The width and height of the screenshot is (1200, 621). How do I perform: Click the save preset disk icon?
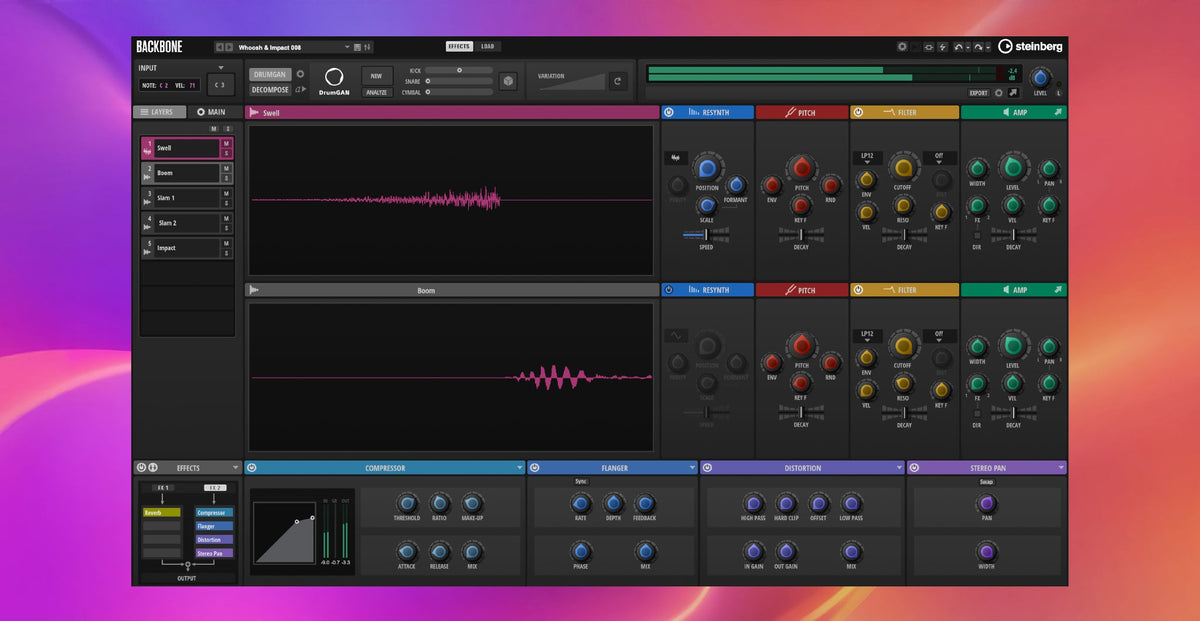357,47
